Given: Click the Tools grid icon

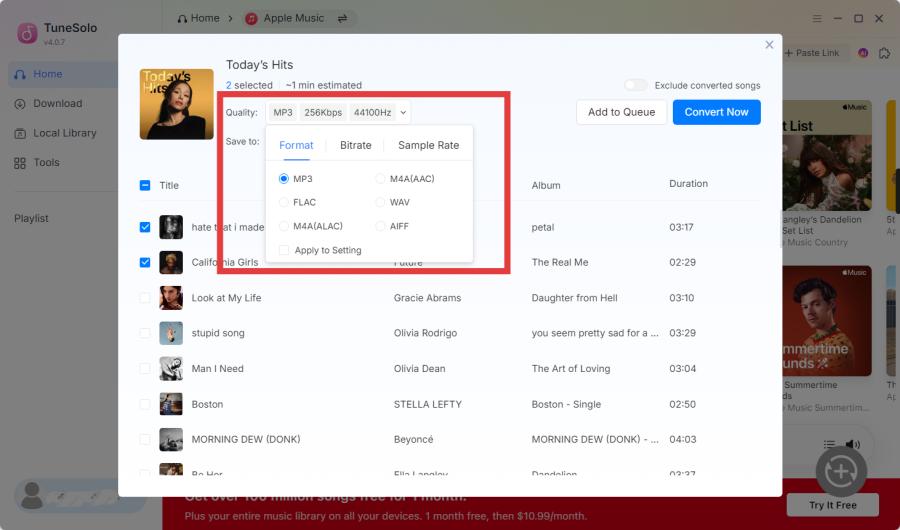Looking at the screenshot, I should [x=20, y=163].
